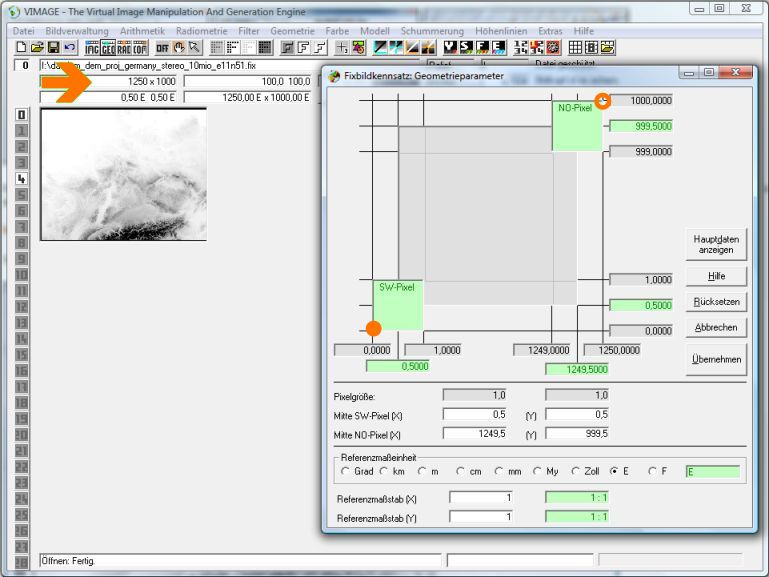Open the Bildverwaltung menu
769x577 pixels.
point(77,31)
